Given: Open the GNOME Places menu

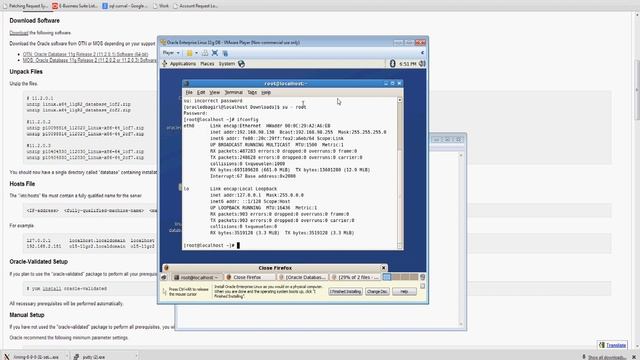Looking at the screenshot, I should point(207,64).
